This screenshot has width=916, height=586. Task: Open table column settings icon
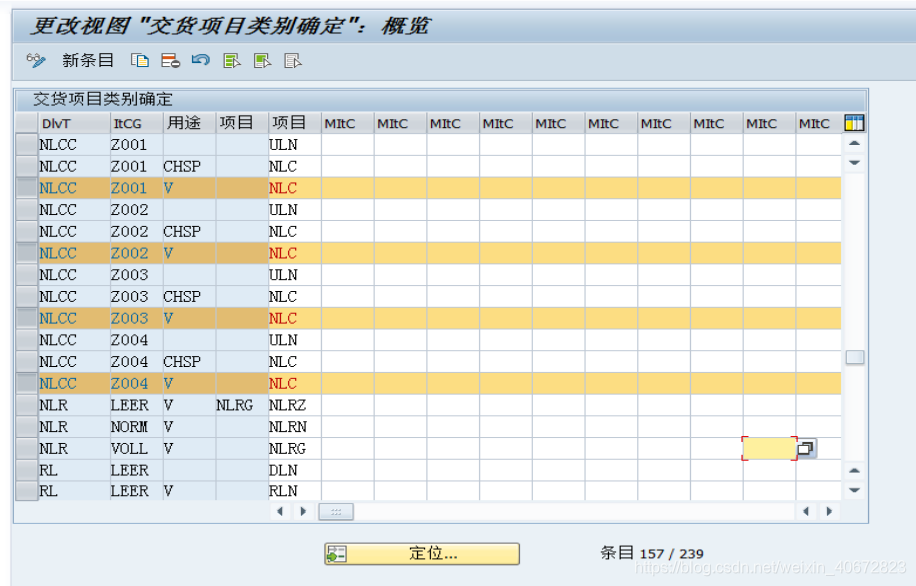tap(854, 123)
